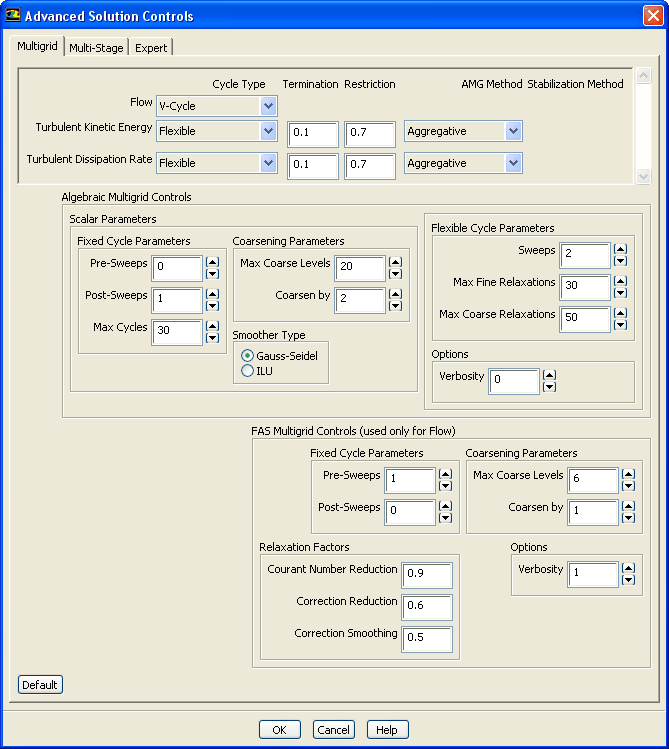This screenshot has height=749, width=669.
Task: Decrease FAS Coarsen by value
Action: (628, 518)
